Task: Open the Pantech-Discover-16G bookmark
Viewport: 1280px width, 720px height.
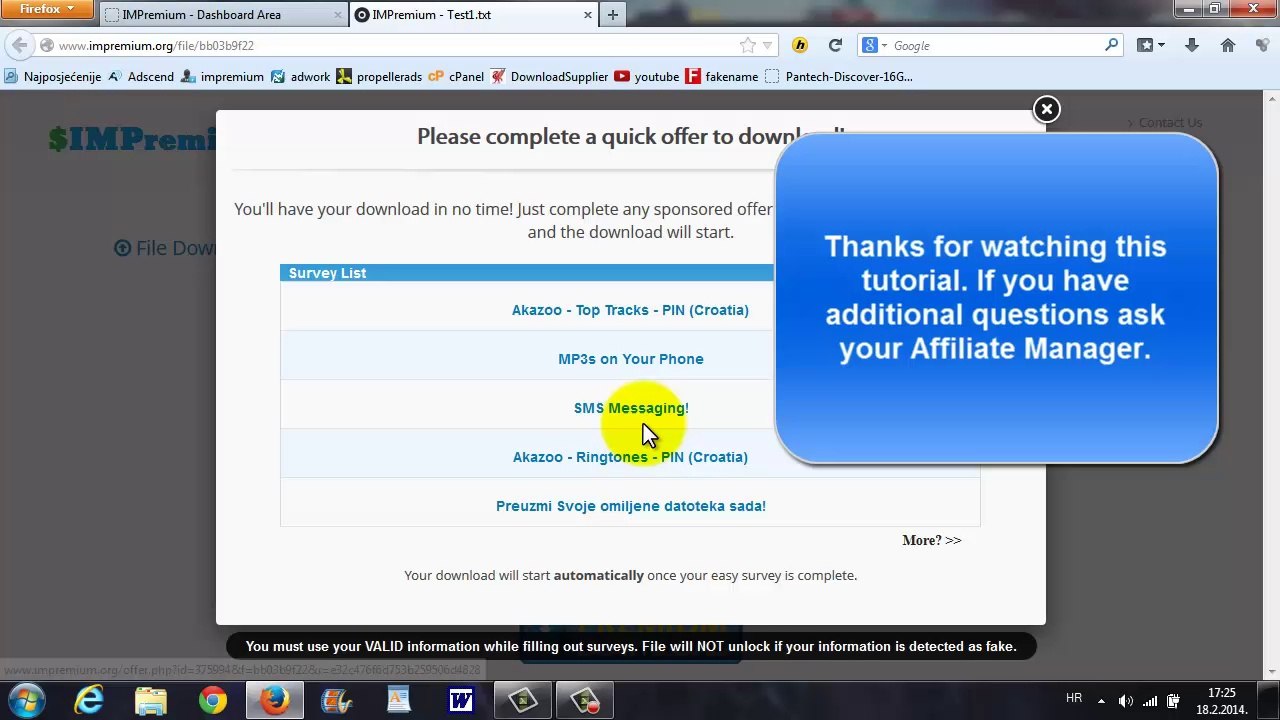Action: point(839,77)
